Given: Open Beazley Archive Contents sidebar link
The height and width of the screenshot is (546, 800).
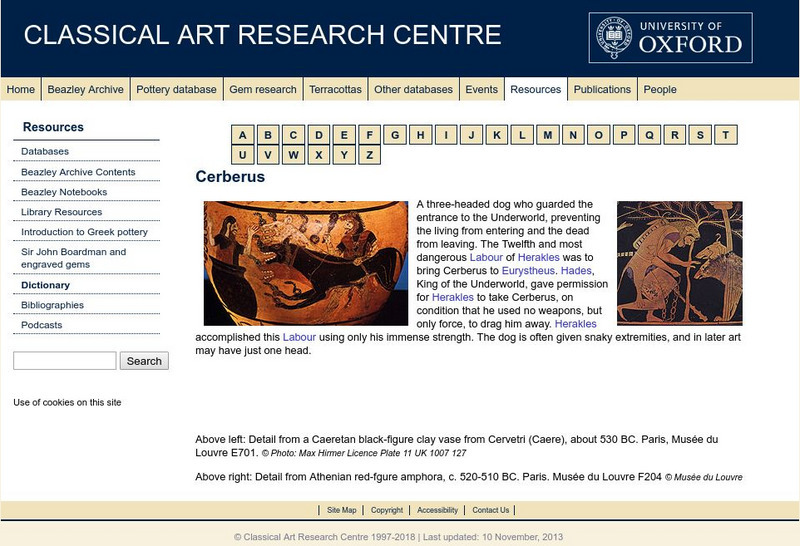Looking at the screenshot, I should click(78, 172).
